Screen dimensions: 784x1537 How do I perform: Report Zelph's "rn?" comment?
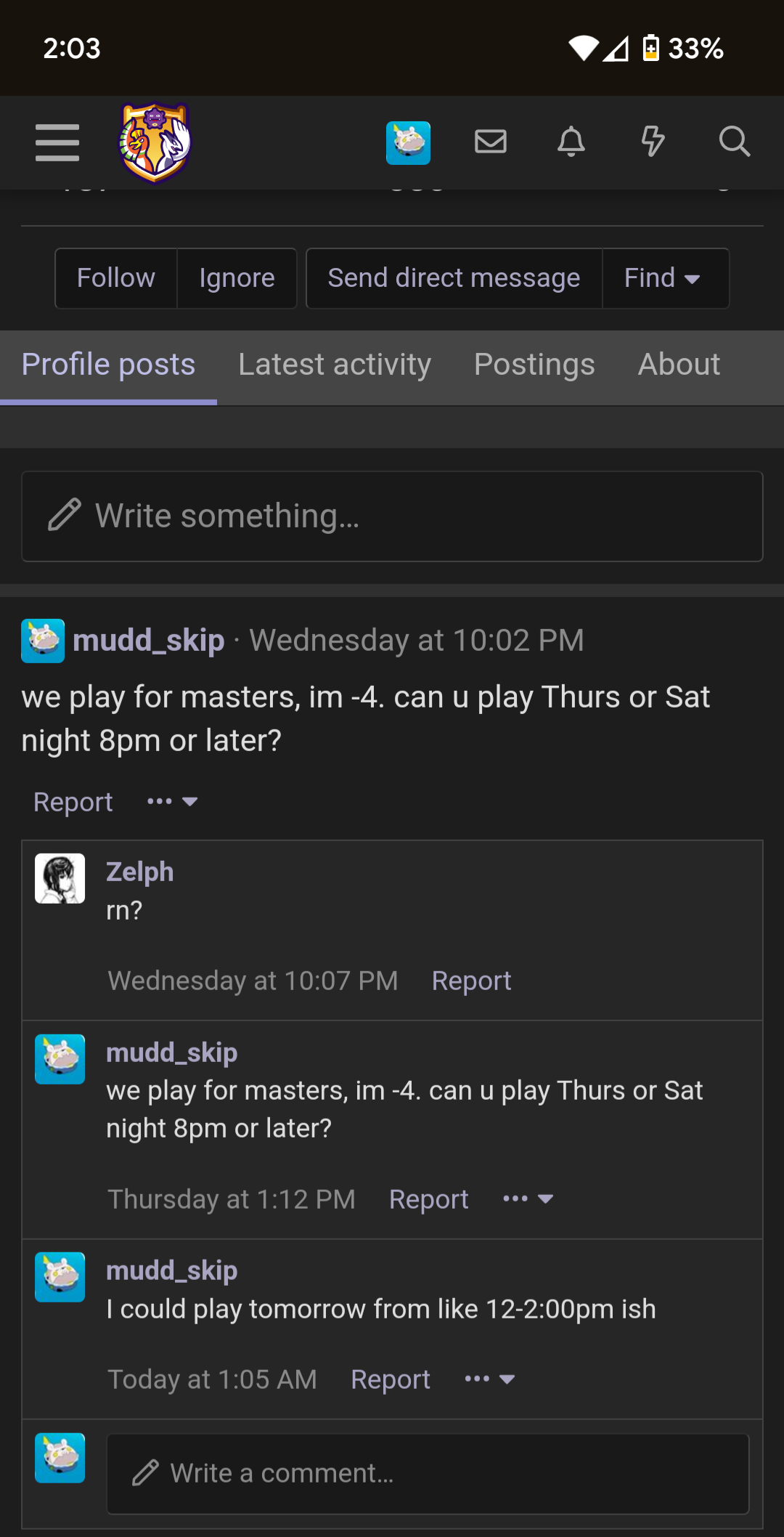(x=471, y=981)
